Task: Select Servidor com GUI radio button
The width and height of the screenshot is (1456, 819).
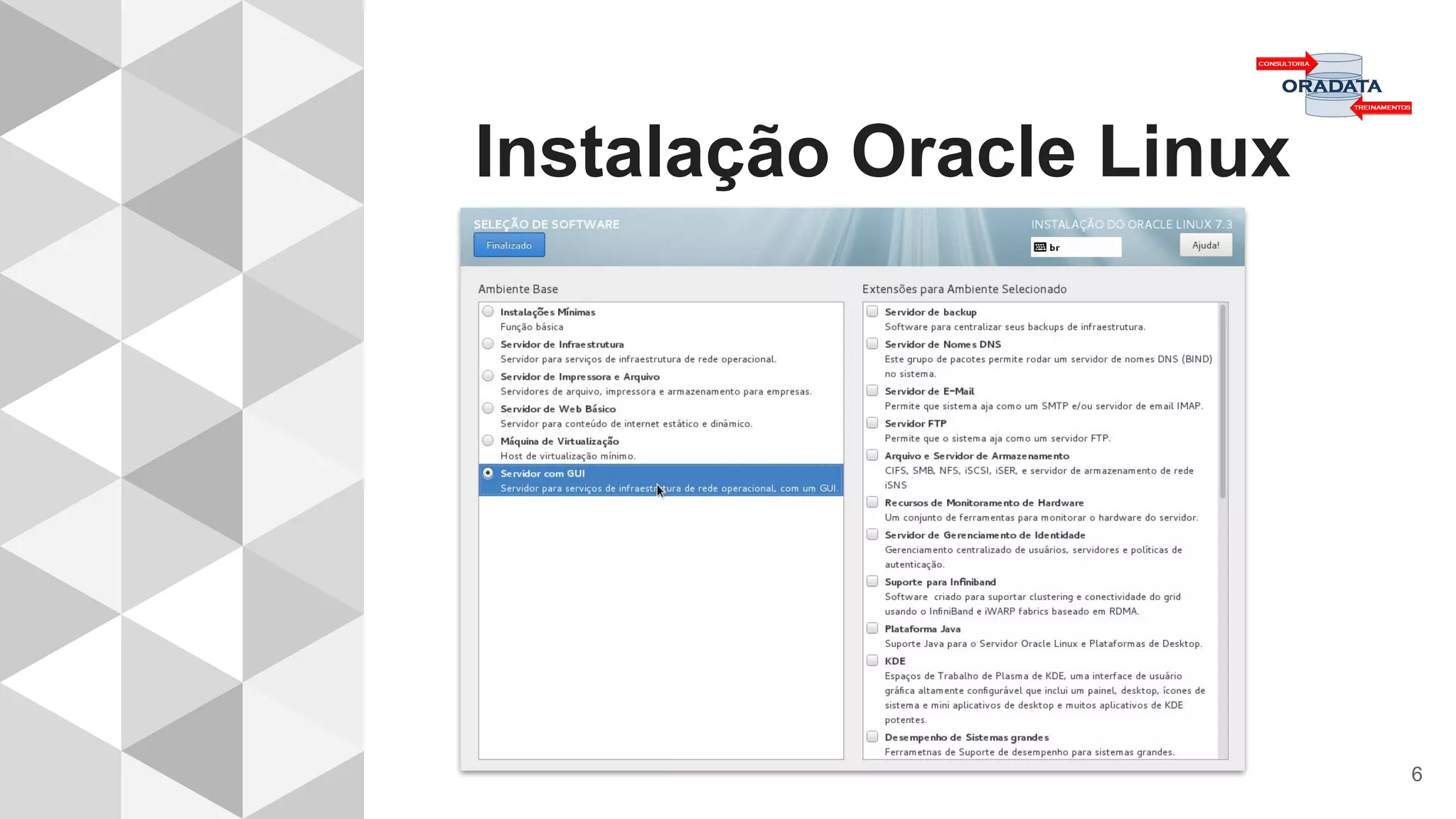Action: 488,473
